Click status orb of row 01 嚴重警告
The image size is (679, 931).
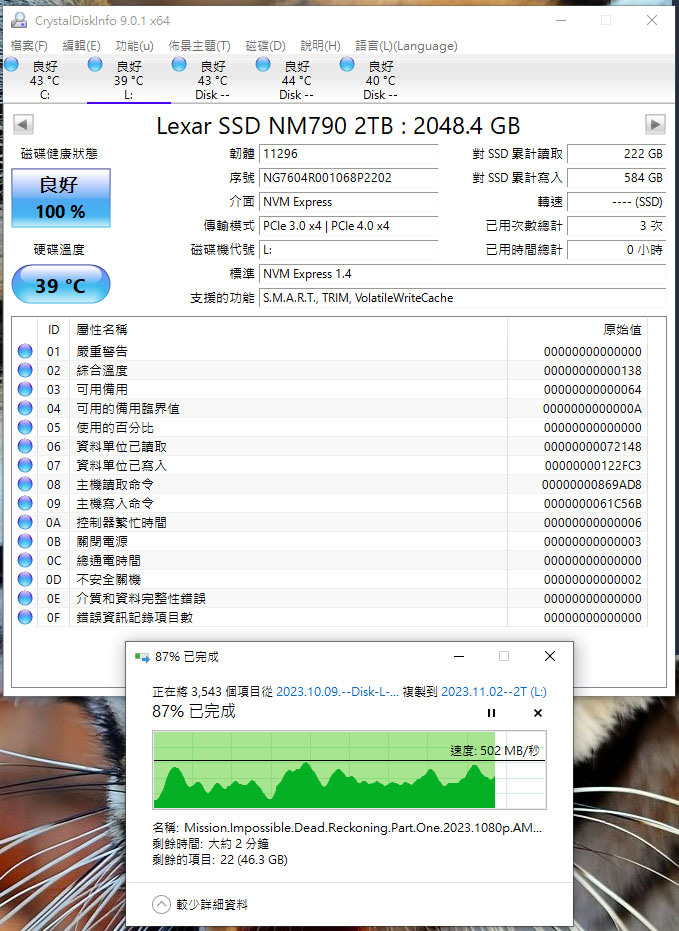(25, 351)
